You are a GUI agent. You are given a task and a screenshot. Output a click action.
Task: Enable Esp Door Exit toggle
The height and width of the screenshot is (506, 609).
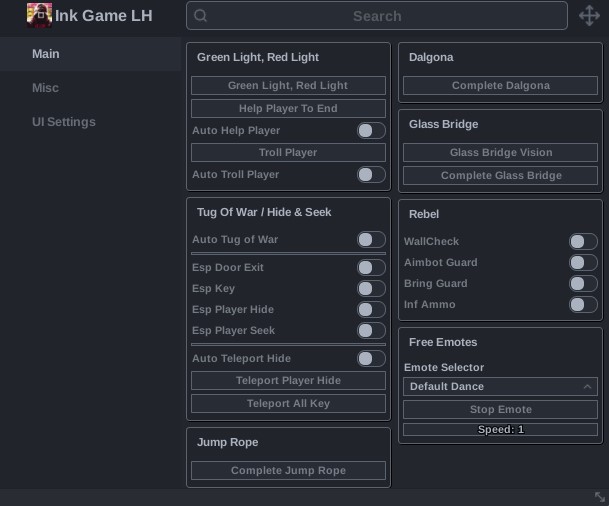click(x=371, y=268)
